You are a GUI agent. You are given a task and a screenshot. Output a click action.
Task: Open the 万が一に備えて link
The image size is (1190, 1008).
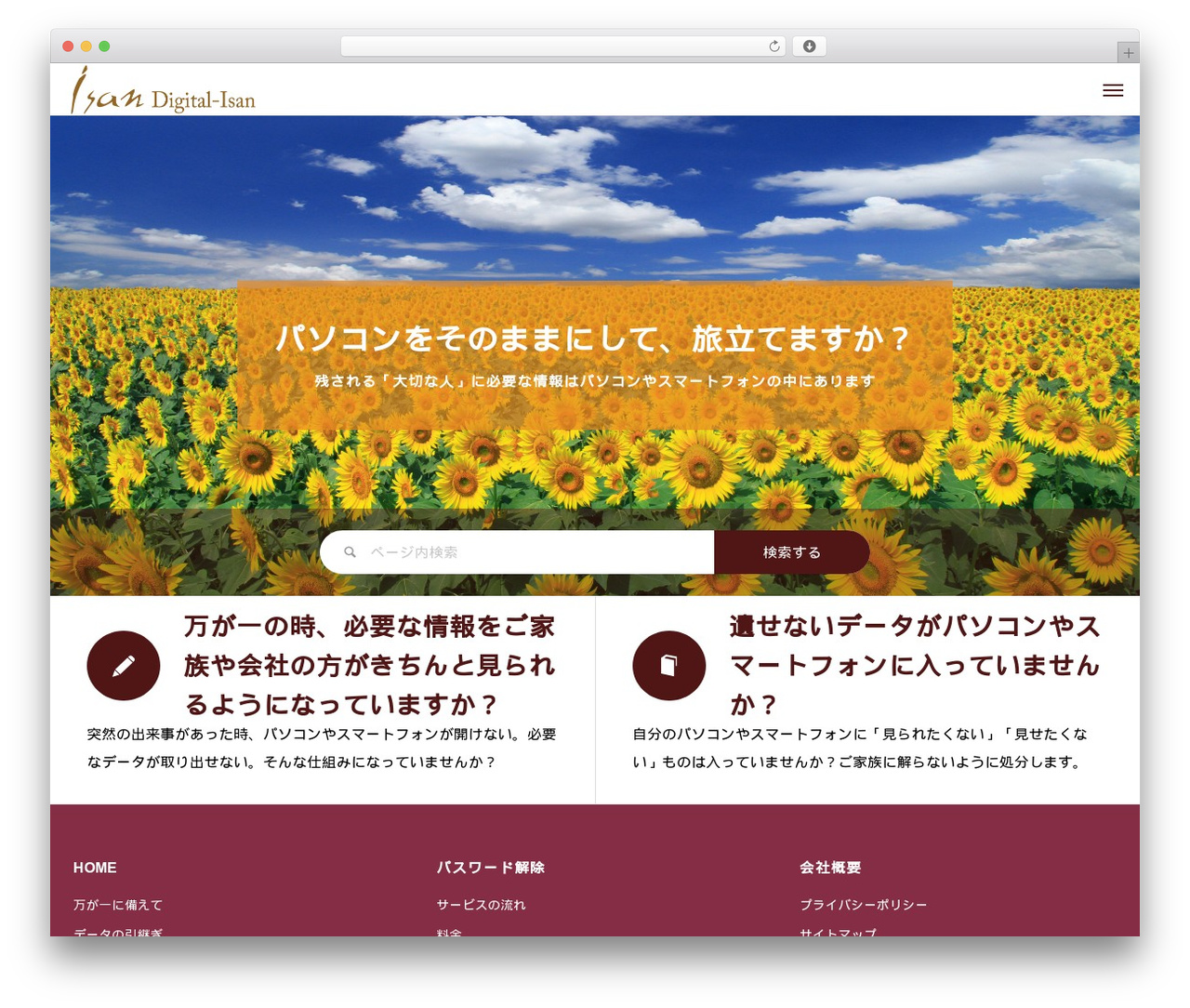pyautogui.click(x=118, y=905)
